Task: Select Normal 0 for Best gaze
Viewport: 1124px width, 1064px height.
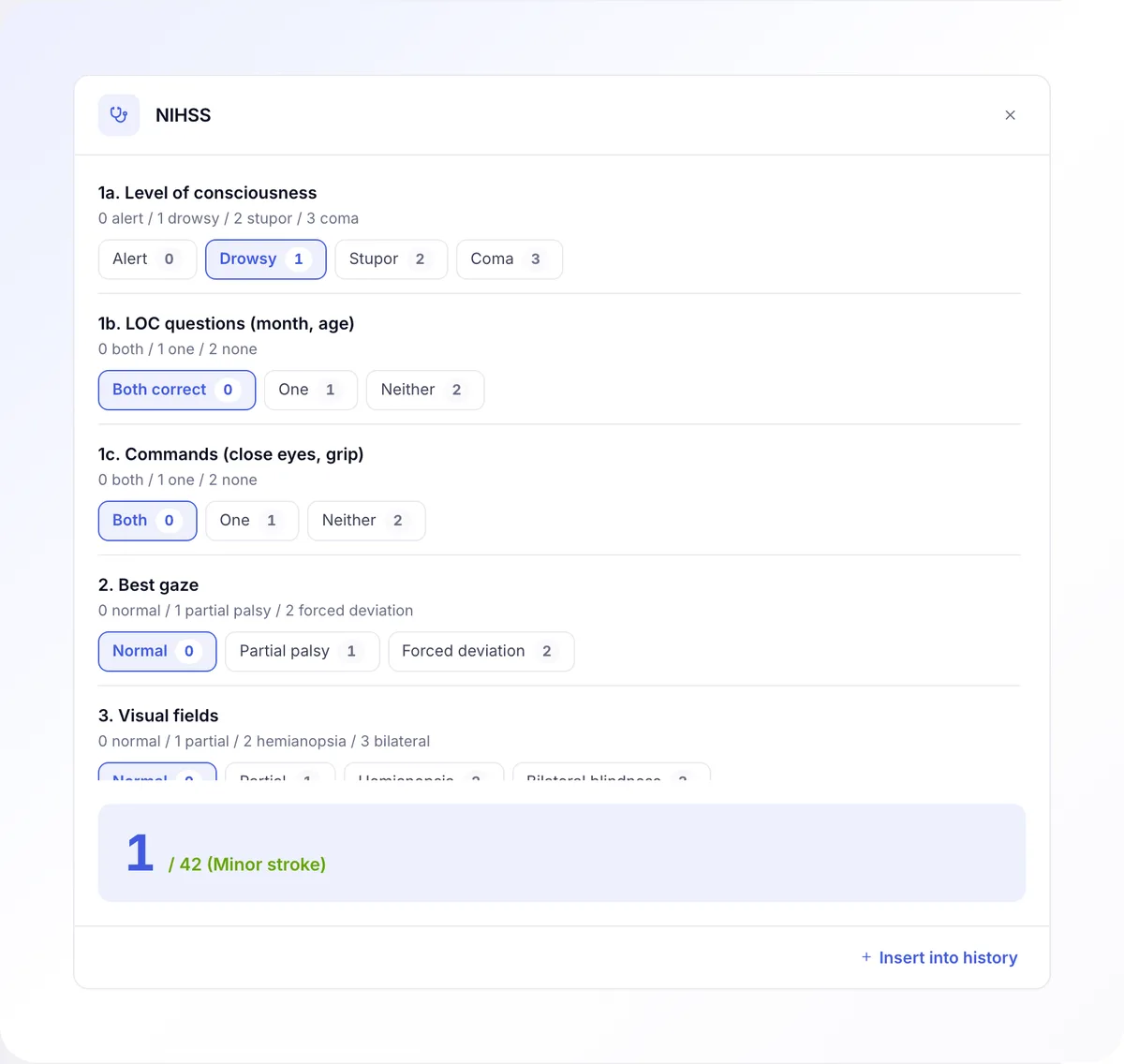Action: 157,651
